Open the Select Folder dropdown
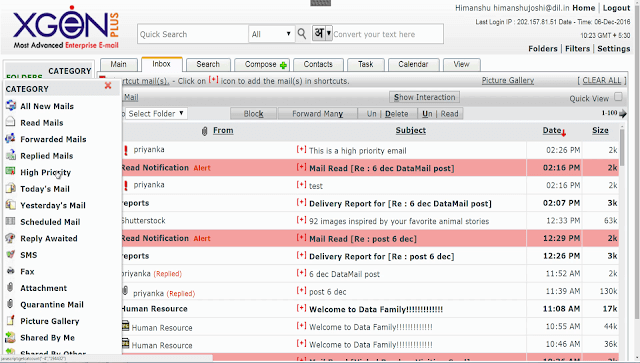 (x=156, y=114)
